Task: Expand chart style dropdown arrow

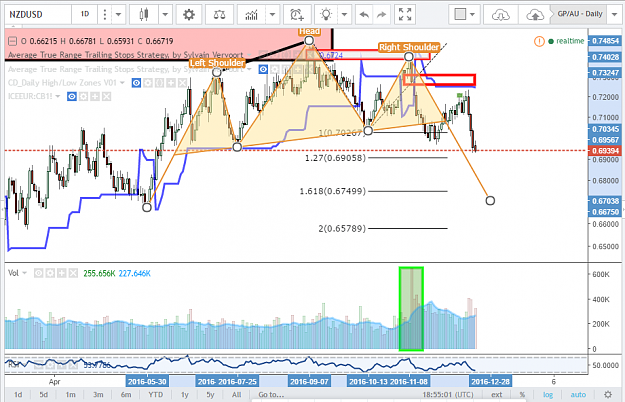Action: [165, 15]
